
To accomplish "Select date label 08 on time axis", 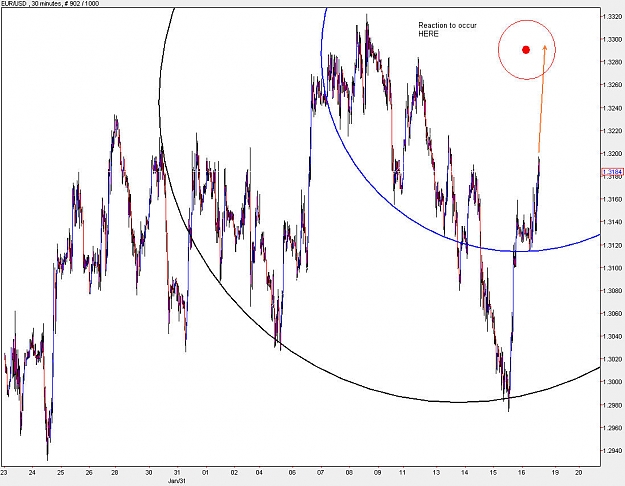I will [x=349, y=473].
